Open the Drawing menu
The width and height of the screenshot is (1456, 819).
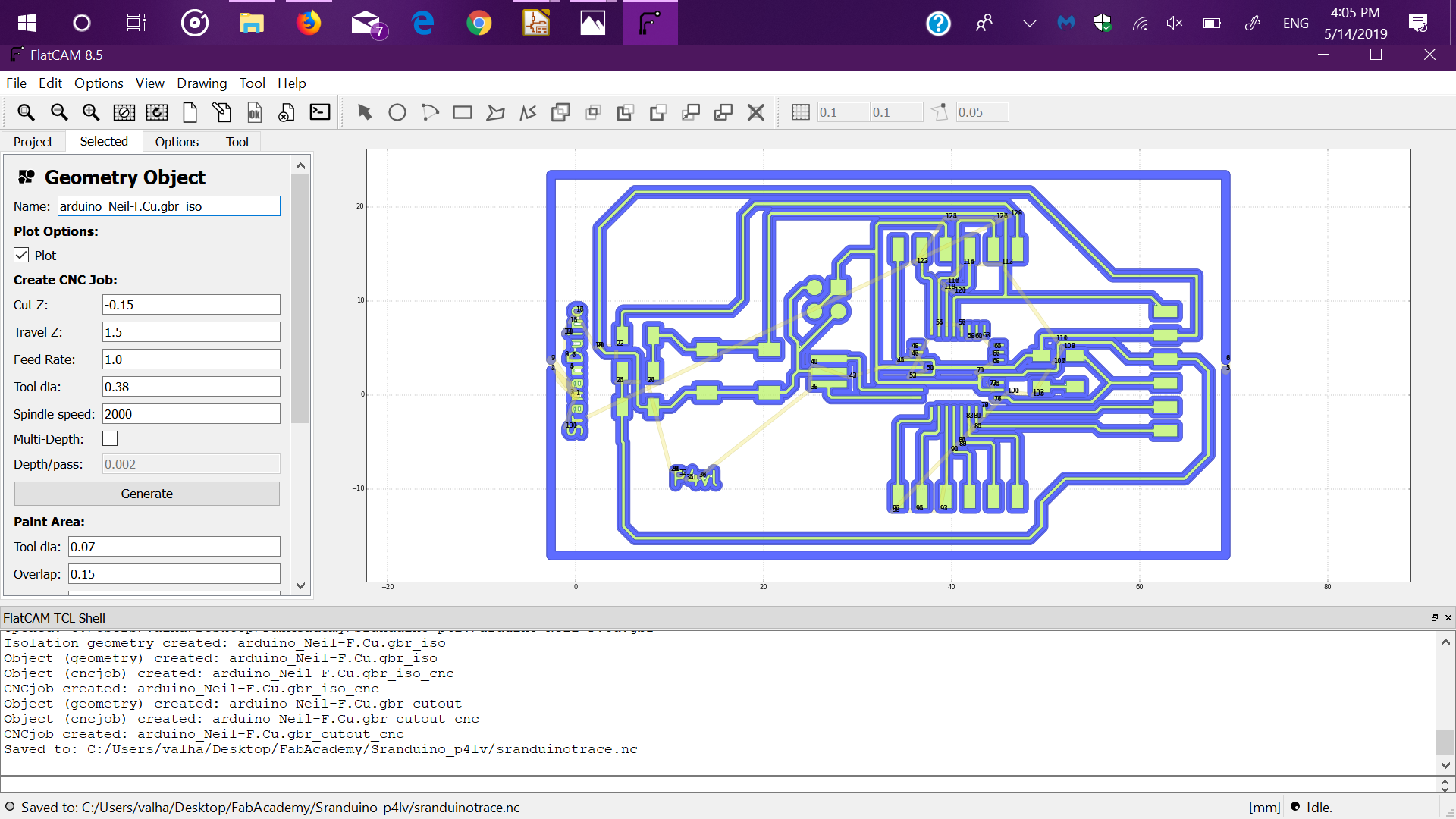[202, 83]
